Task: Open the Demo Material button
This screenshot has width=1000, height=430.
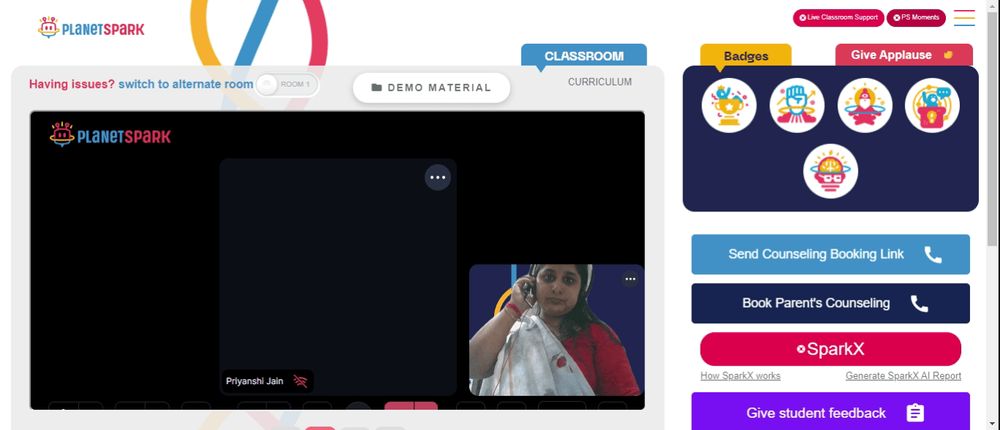Action: [x=432, y=87]
